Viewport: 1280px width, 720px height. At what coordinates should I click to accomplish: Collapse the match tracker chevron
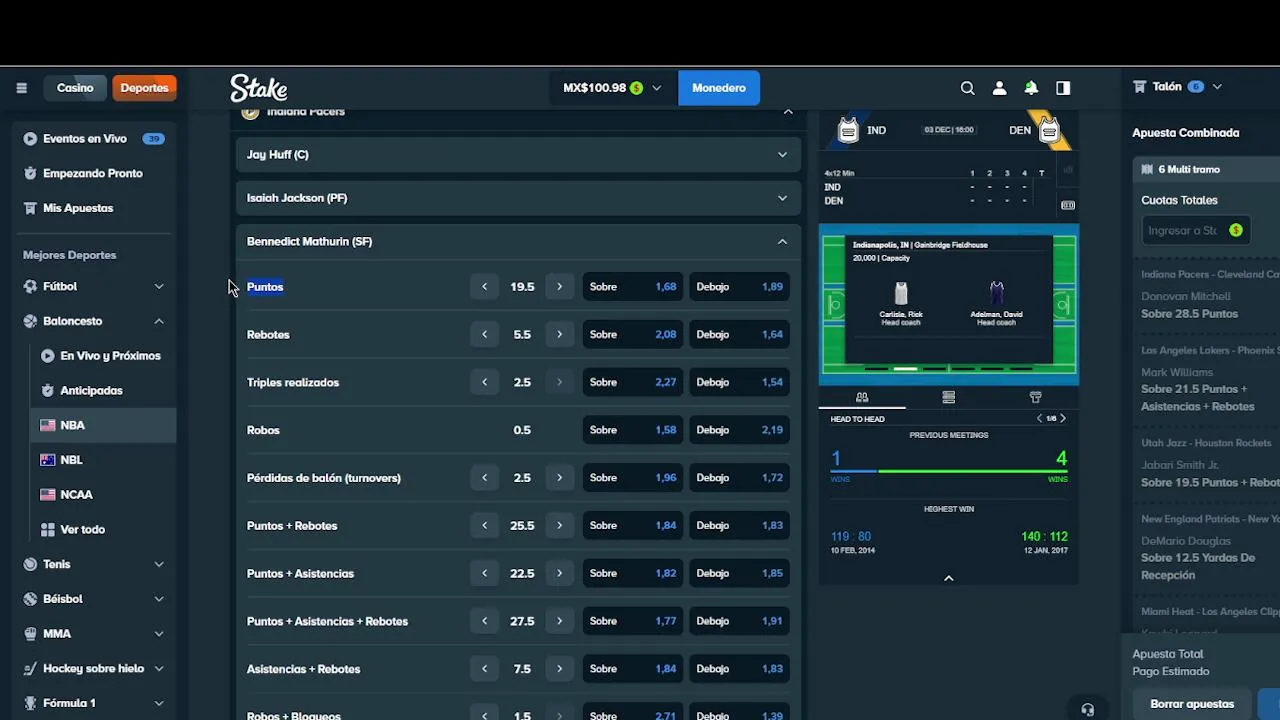949,578
